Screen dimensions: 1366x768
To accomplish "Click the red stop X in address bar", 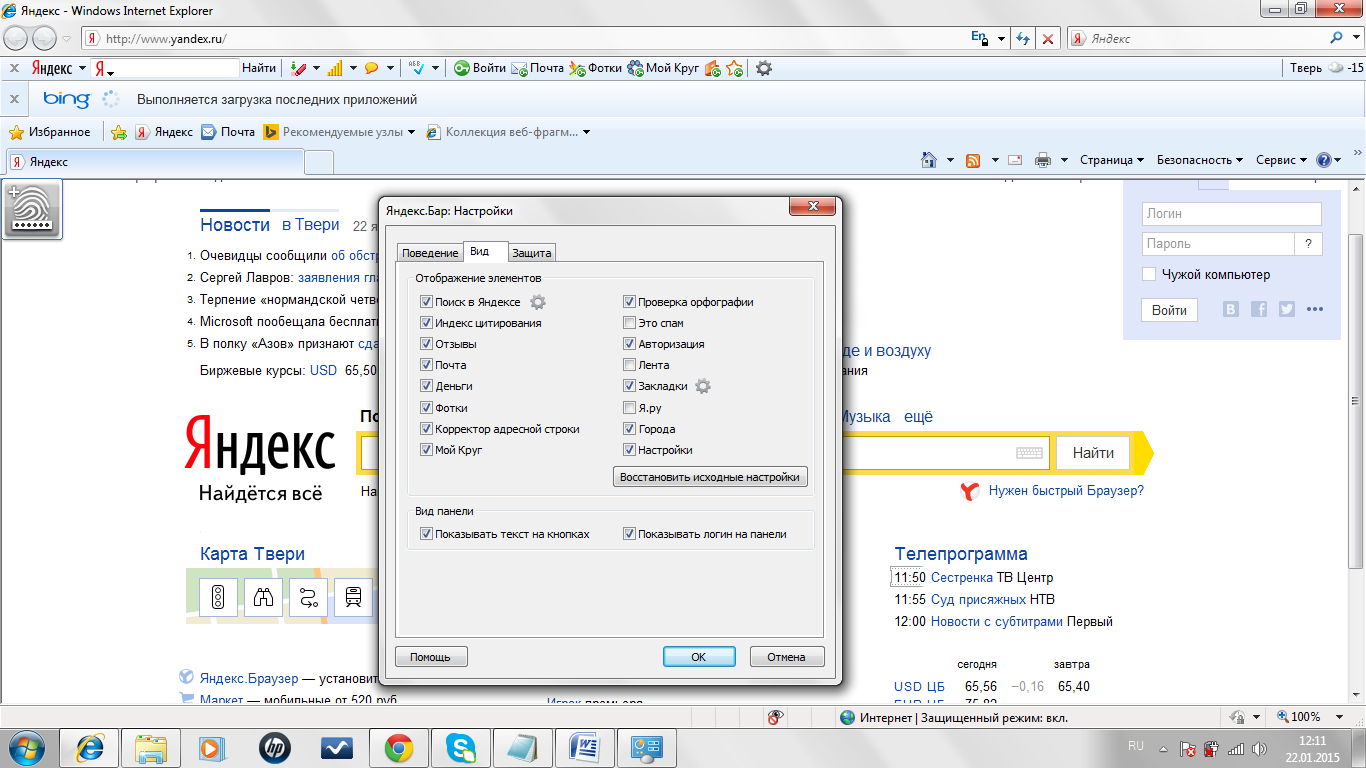I will click(x=1047, y=39).
